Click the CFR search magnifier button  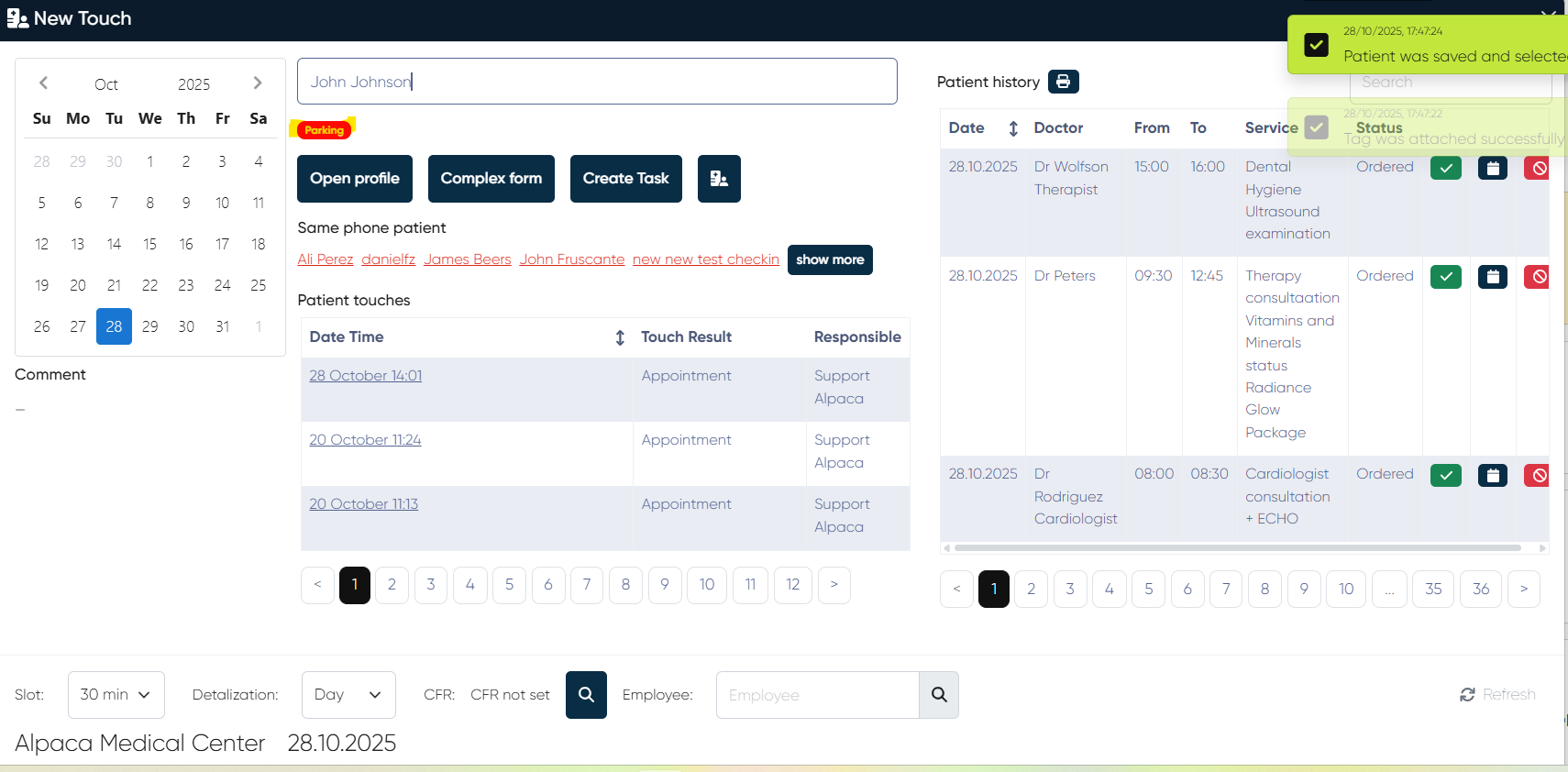click(586, 695)
